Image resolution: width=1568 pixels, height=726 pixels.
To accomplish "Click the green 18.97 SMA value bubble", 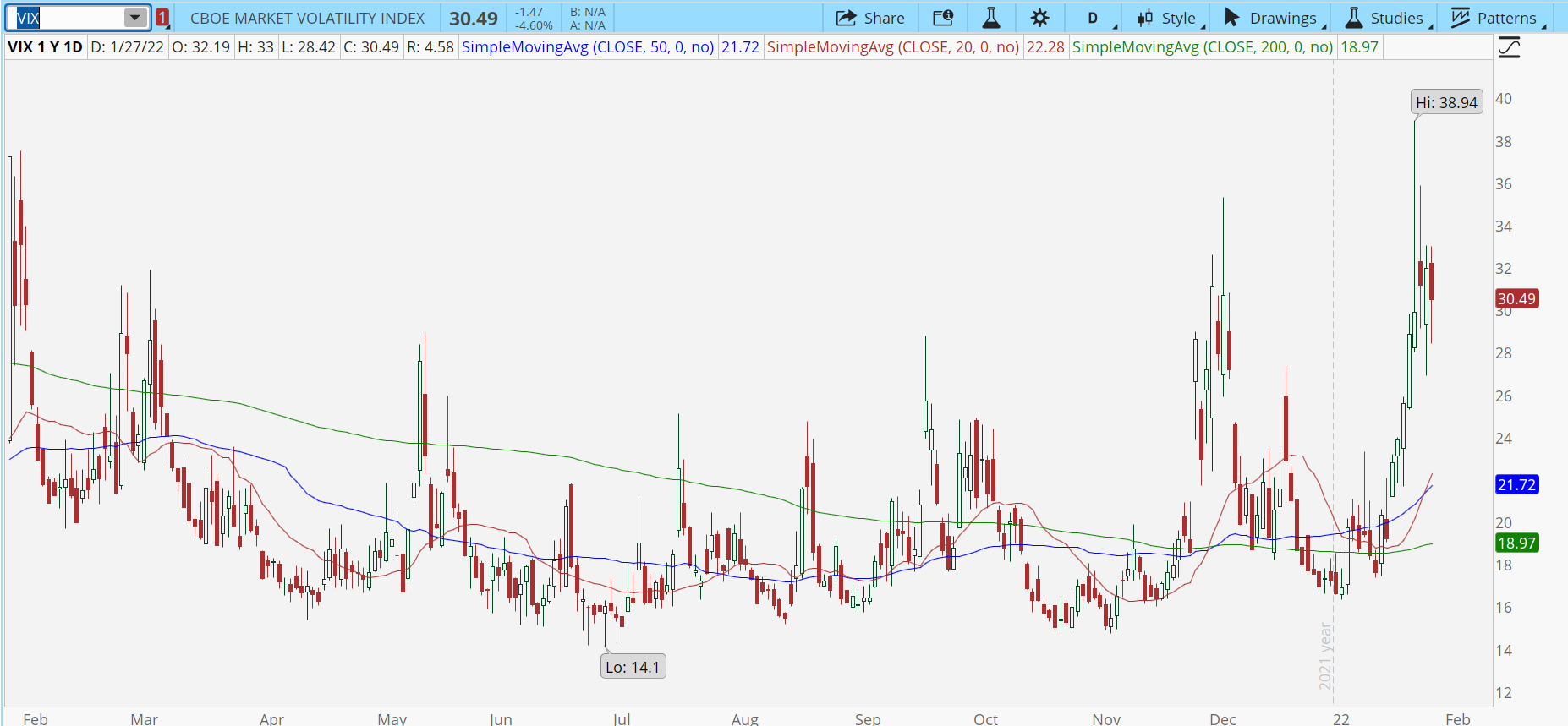I will point(1516,543).
